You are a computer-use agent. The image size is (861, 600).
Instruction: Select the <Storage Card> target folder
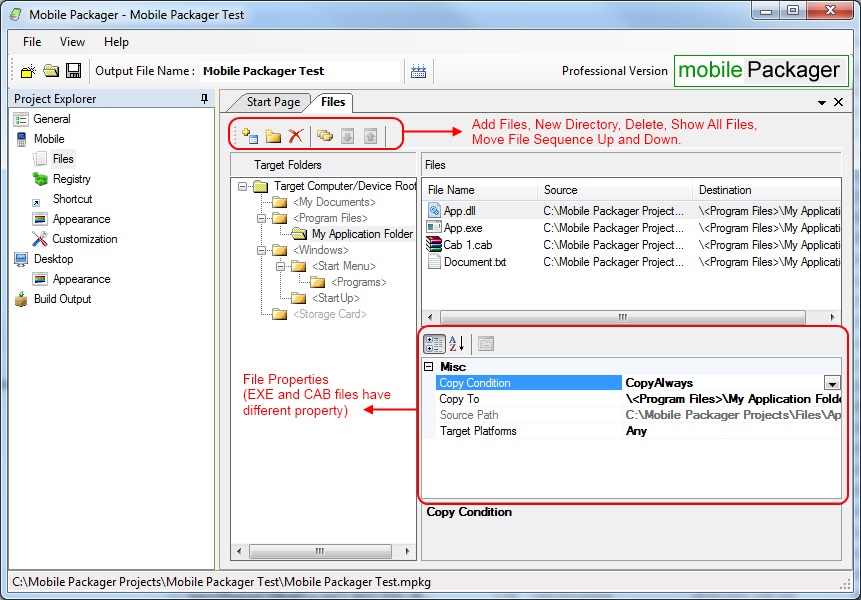tap(329, 314)
